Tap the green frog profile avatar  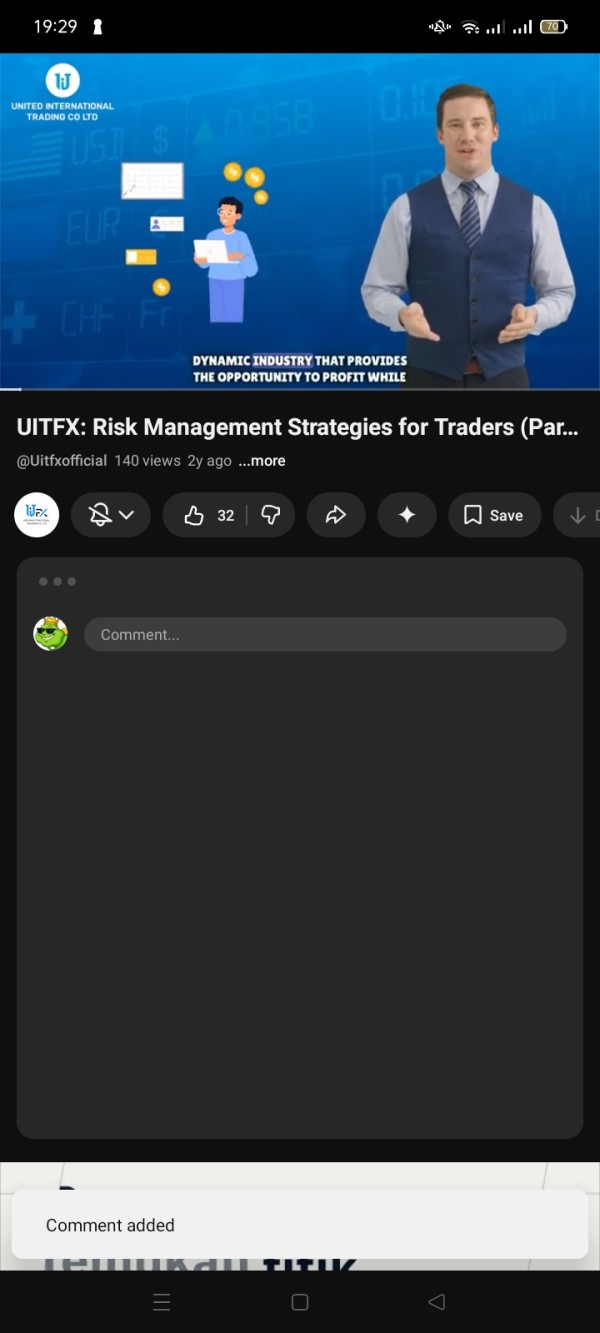pyautogui.click(x=51, y=634)
